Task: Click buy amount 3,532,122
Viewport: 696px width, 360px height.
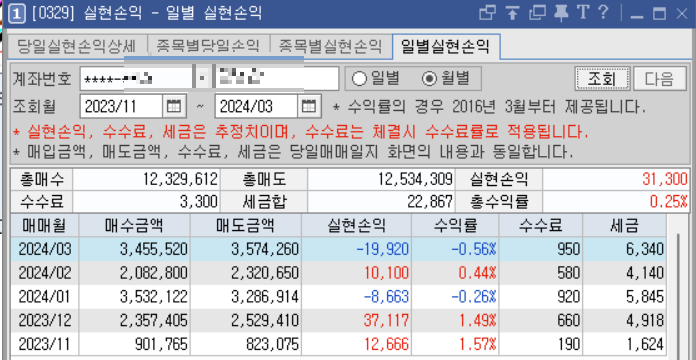Action: [x=154, y=297]
